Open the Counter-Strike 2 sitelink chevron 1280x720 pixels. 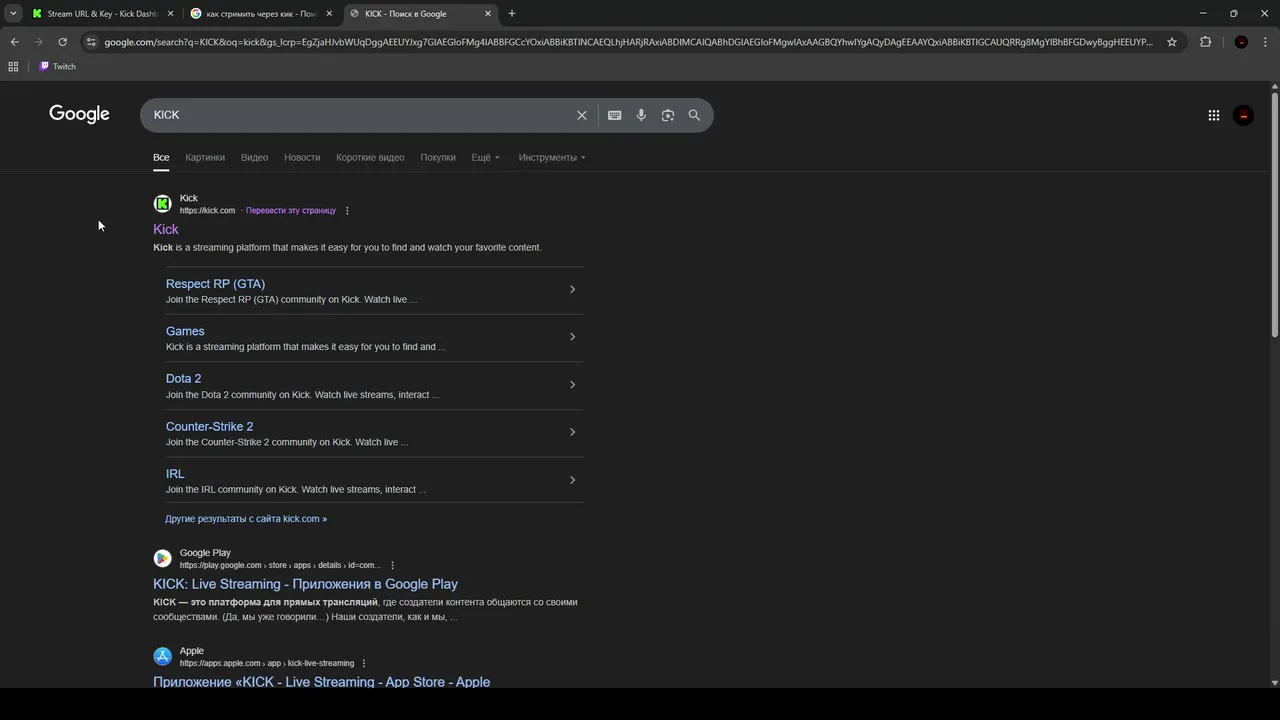(572, 432)
